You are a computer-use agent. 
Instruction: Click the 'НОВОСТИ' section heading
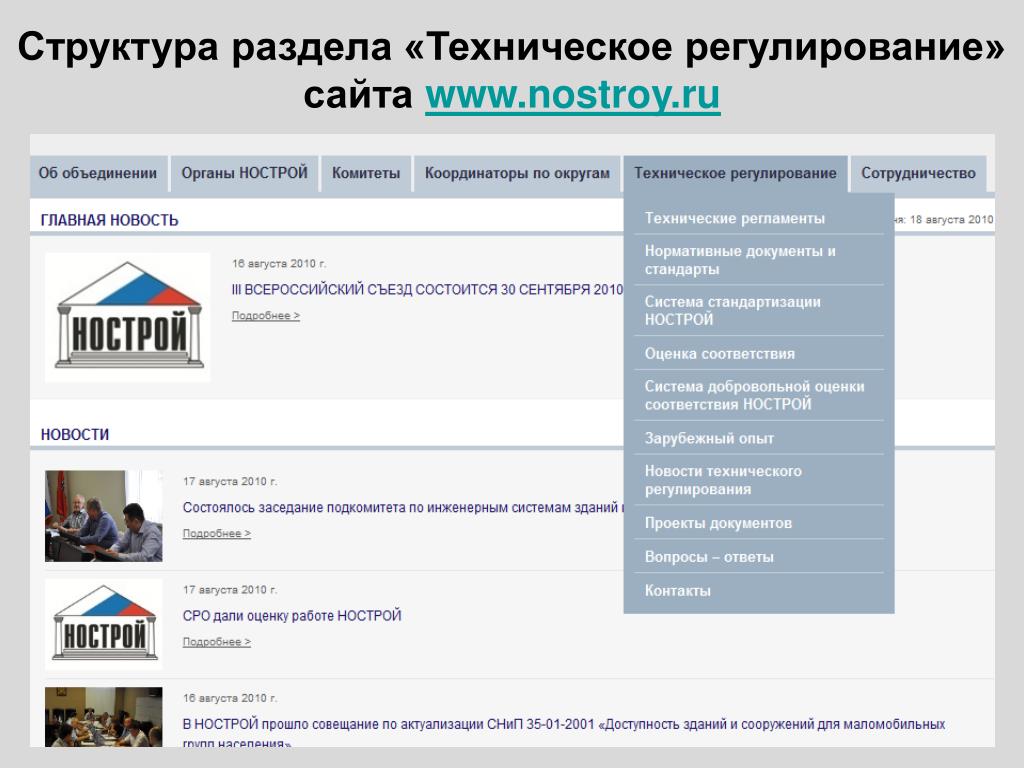click(x=74, y=434)
